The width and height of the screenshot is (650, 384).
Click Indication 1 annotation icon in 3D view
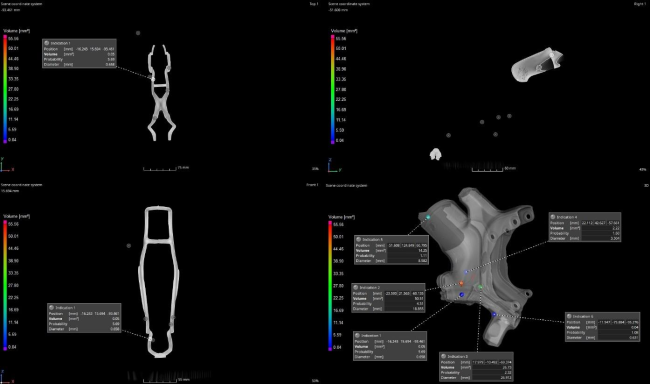(x=357, y=335)
